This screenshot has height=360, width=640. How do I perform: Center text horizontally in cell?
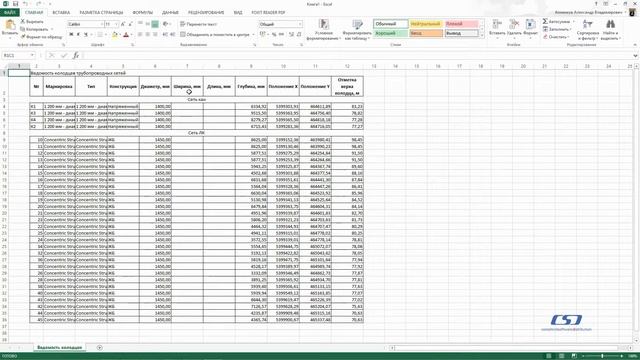[148, 35]
